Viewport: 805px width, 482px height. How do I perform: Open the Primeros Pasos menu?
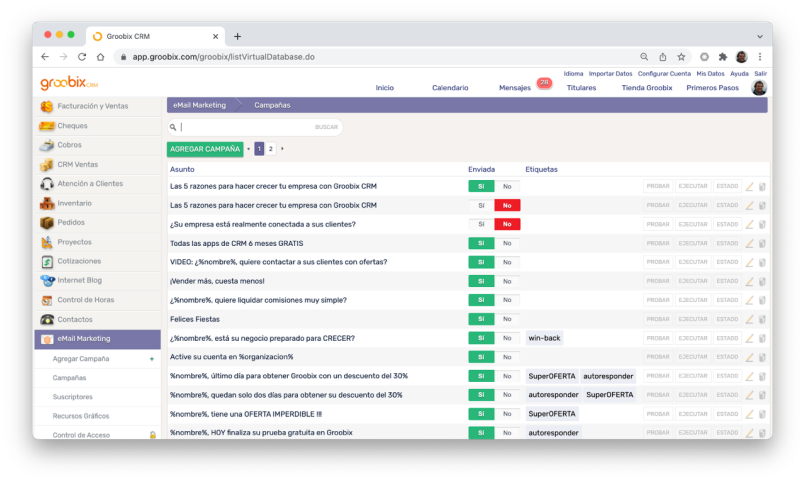713,88
